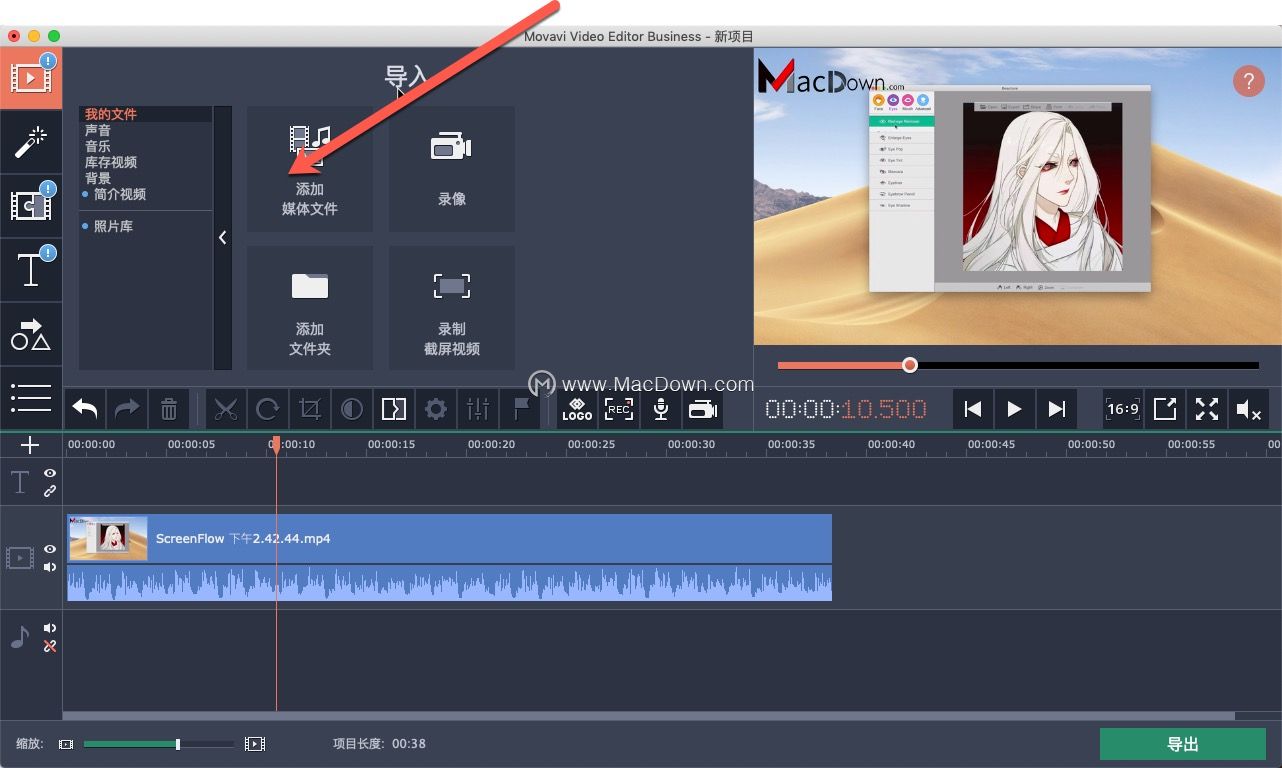Click the 导出 export button

point(1183,744)
